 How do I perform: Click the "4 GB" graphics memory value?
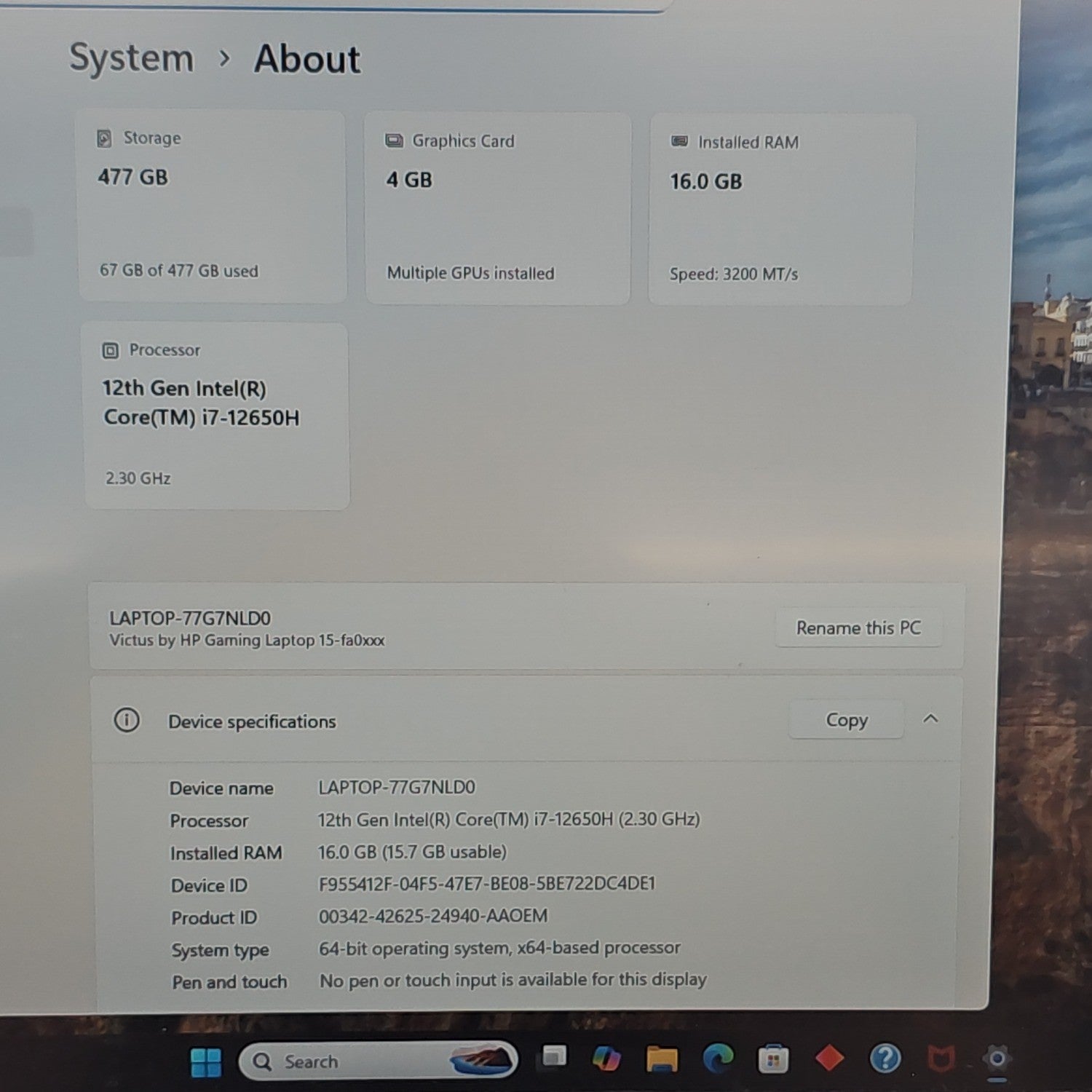point(409,180)
